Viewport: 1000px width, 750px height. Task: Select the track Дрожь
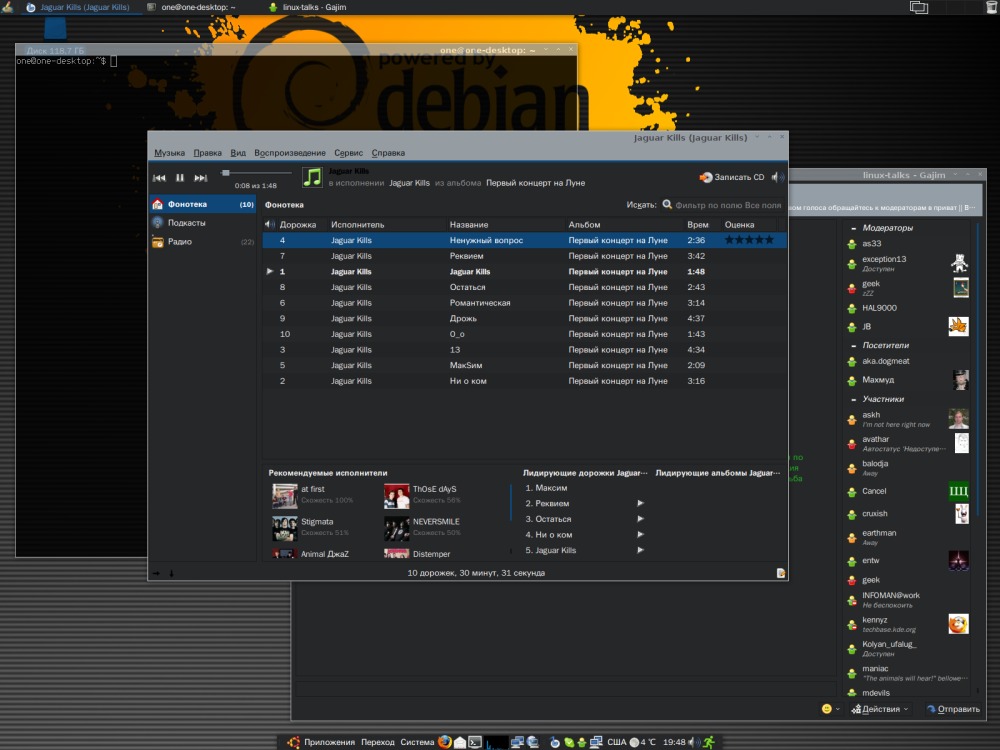(524, 318)
